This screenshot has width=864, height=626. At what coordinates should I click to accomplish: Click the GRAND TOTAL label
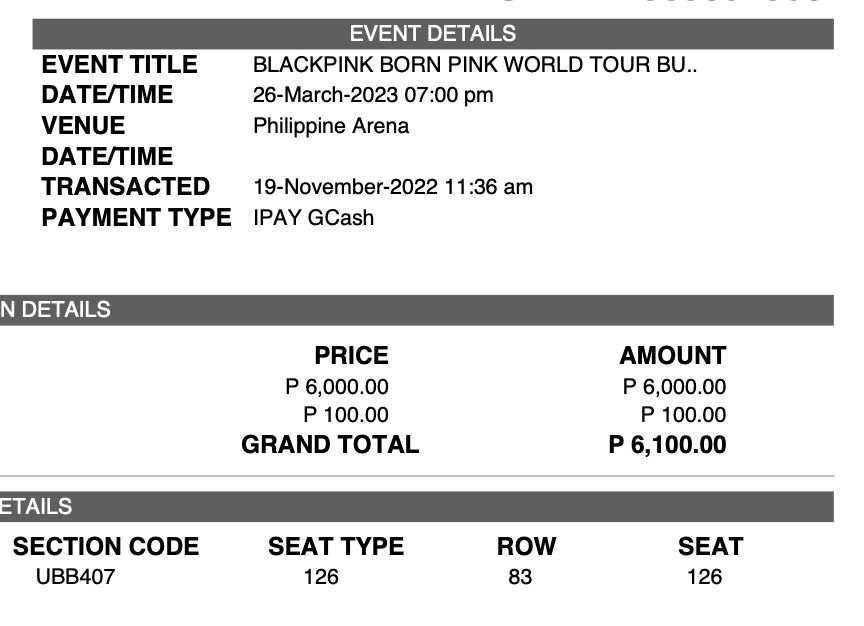[330, 445]
